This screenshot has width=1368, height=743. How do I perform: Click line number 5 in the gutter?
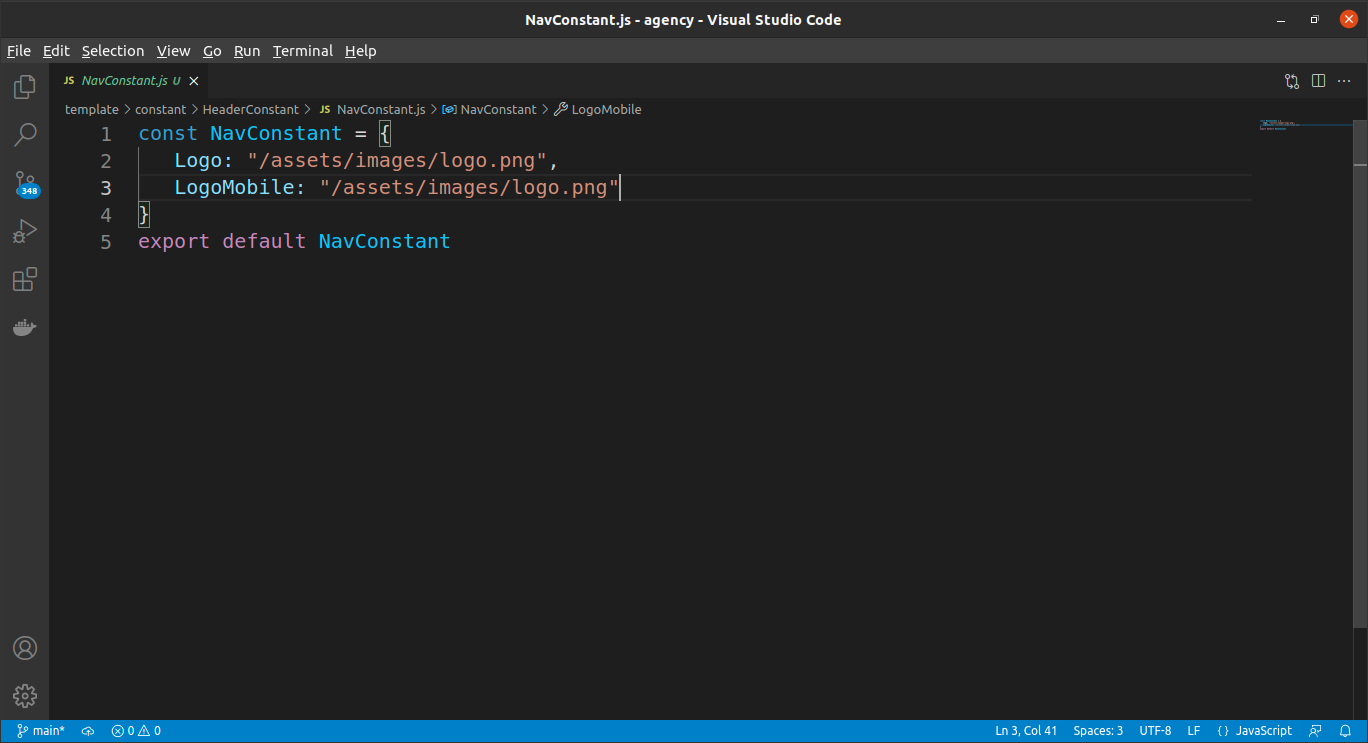pos(106,242)
